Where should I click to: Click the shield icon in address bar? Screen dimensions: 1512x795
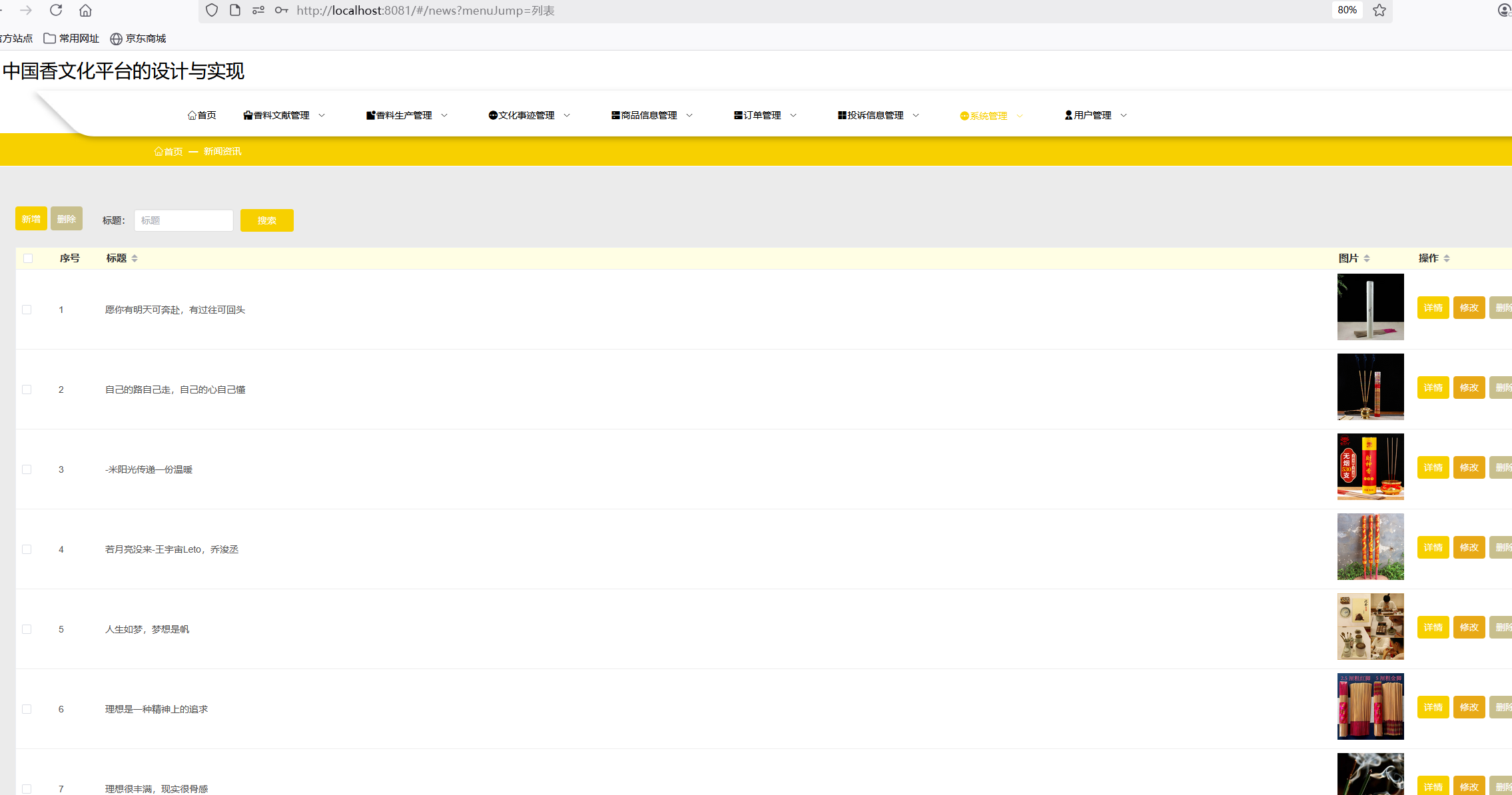pos(212,10)
